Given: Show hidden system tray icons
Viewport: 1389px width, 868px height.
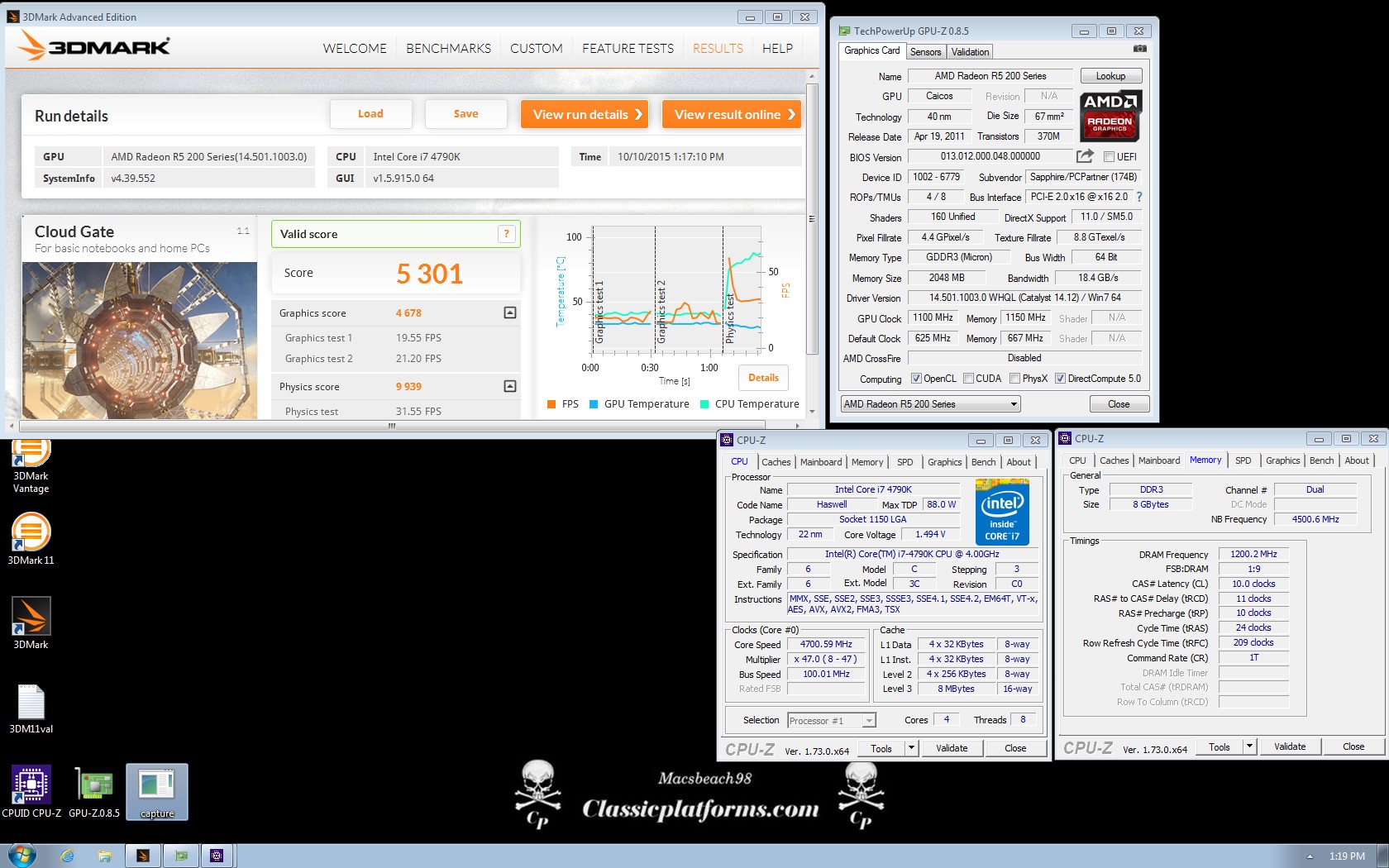Looking at the screenshot, I should coord(1310,856).
